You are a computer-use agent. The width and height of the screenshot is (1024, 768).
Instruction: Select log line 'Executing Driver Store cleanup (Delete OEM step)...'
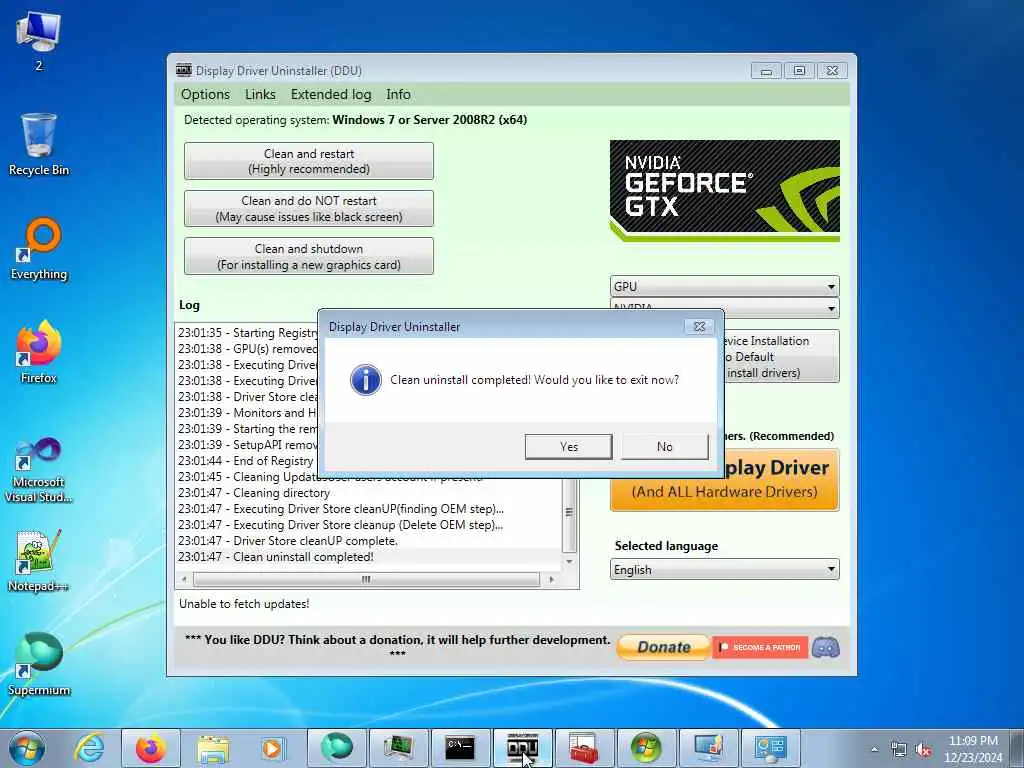(368, 525)
